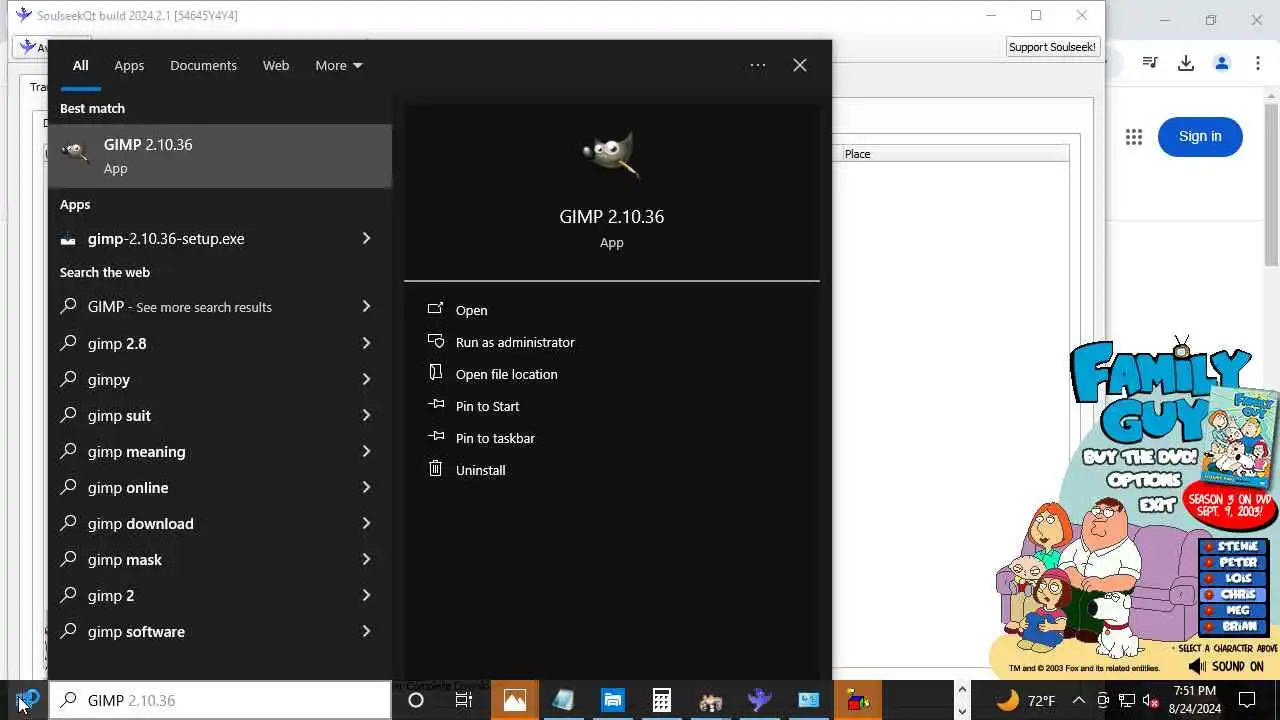Viewport: 1280px width, 720px height.
Task: Click the Sign in button in browser
Action: click(x=1200, y=137)
